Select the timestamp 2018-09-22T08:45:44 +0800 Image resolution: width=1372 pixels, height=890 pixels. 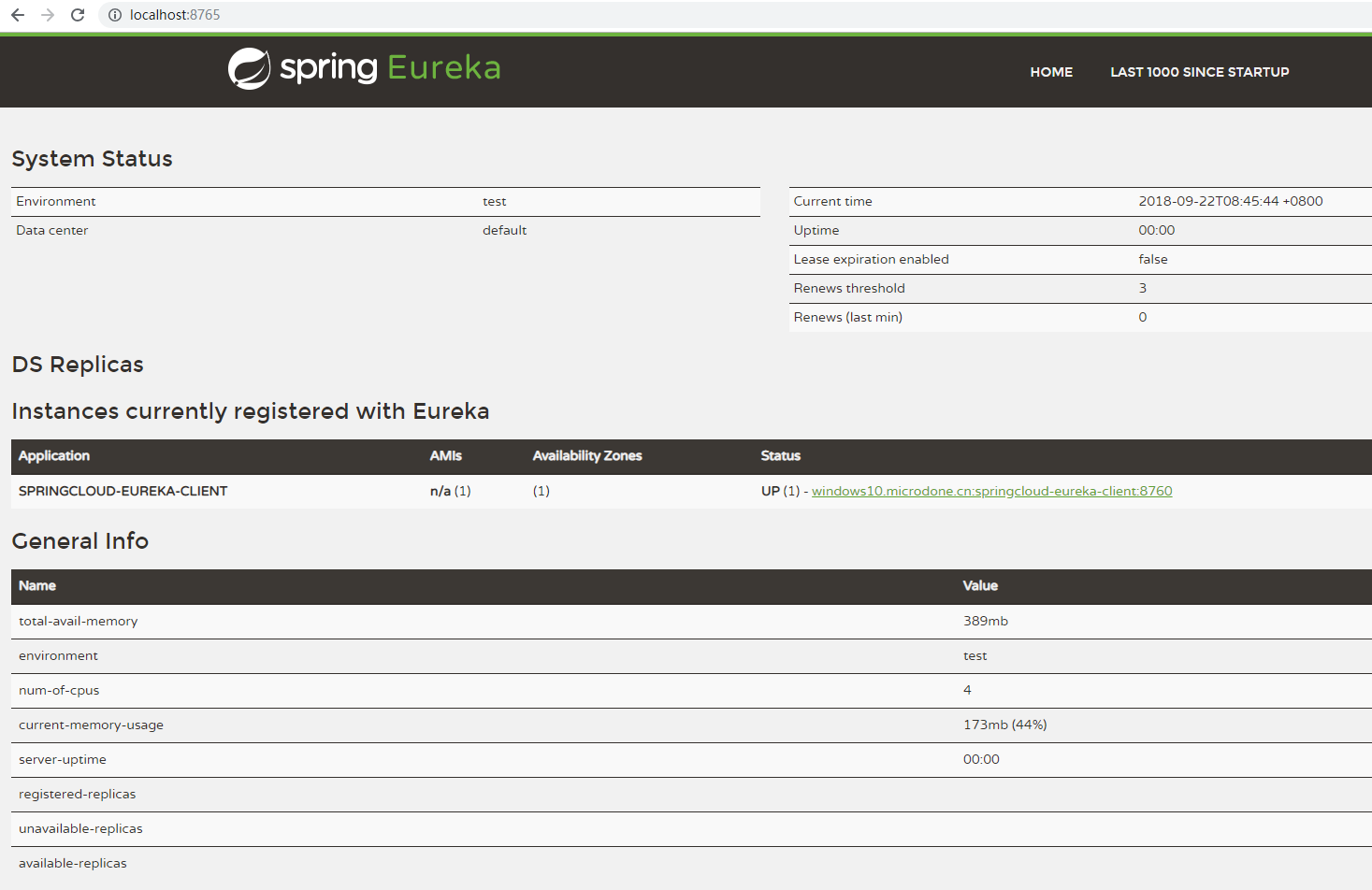click(1231, 201)
